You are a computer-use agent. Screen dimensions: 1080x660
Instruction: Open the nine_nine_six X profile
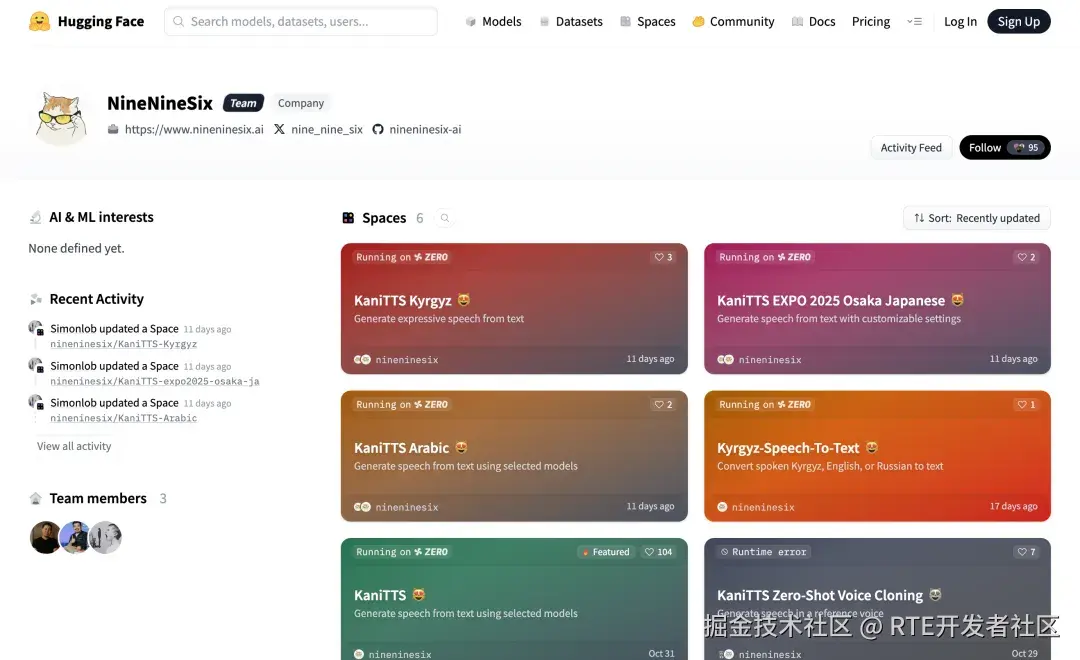coord(318,129)
